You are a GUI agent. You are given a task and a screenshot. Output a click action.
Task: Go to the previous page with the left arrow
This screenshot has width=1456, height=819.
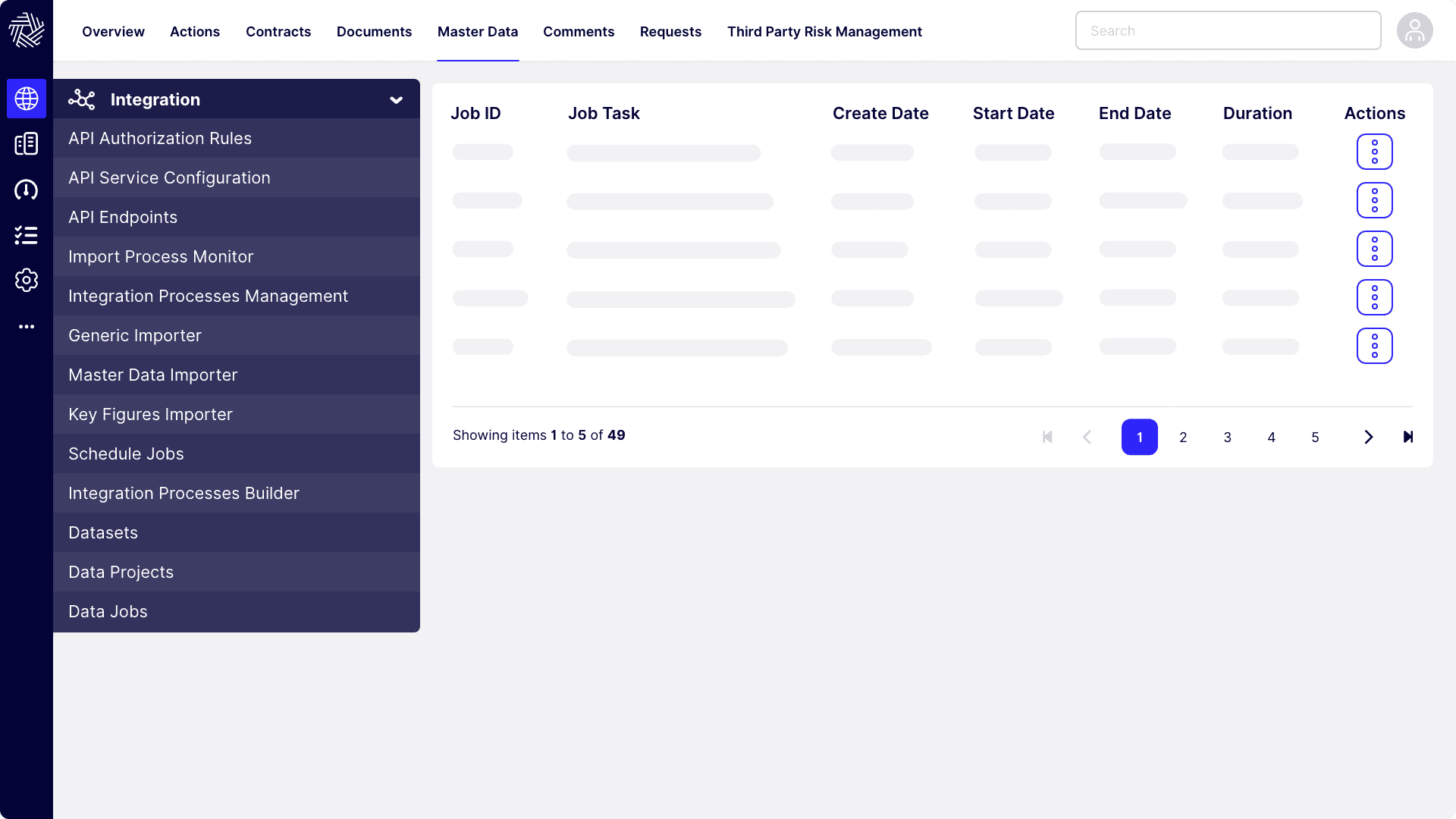click(x=1087, y=437)
